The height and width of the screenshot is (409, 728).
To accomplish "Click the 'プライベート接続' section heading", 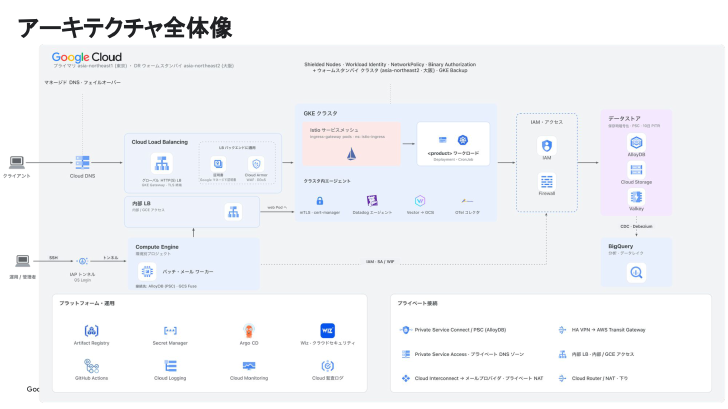I will 417,303.
